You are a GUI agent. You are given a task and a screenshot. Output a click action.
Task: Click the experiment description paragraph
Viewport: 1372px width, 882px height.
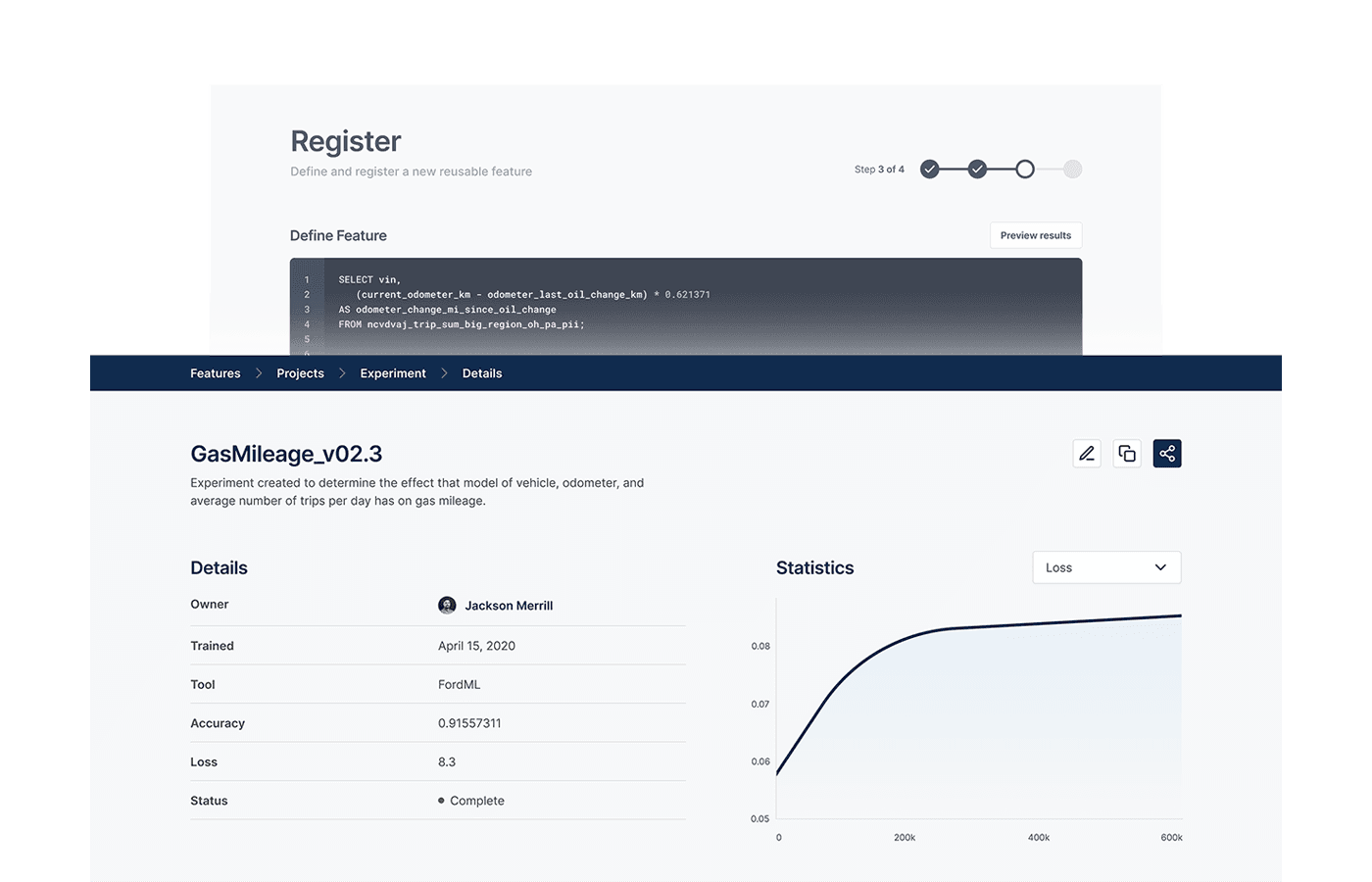[417, 492]
